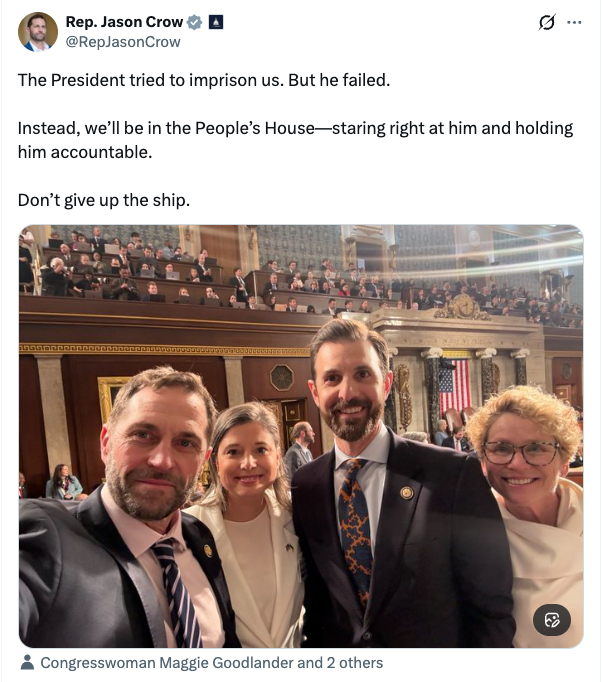
Task: Open Grok explain post icon
Action: (546, 22)
